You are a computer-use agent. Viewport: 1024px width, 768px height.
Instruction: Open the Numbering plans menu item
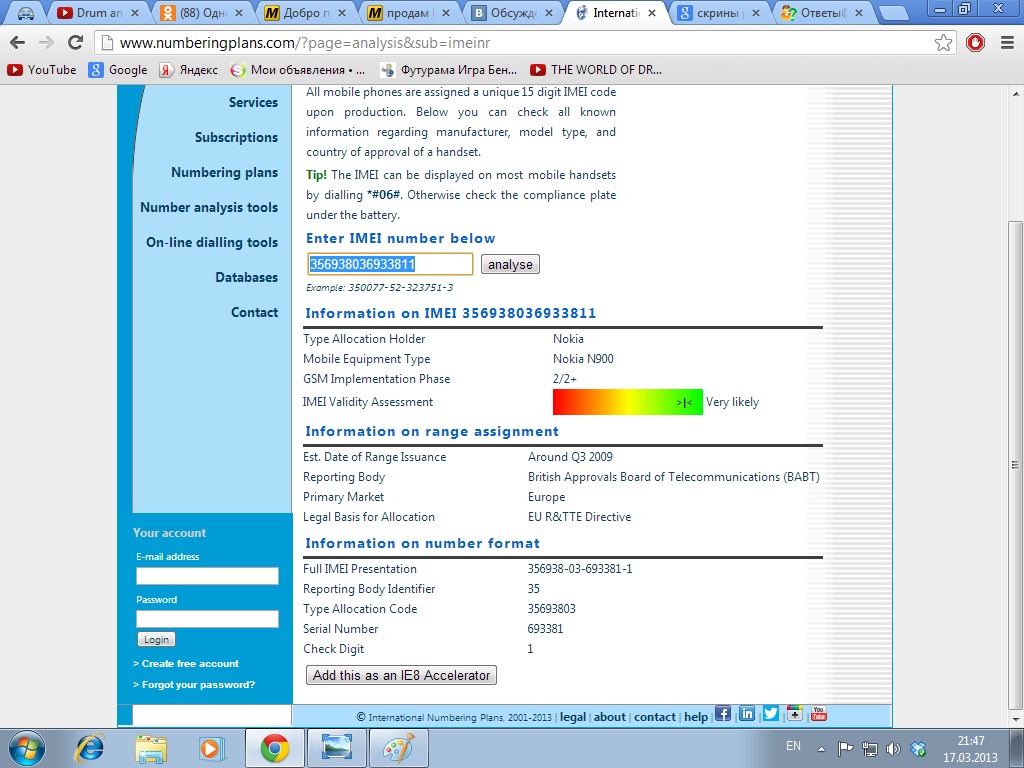pyautogui.click(x=225, y=172)
